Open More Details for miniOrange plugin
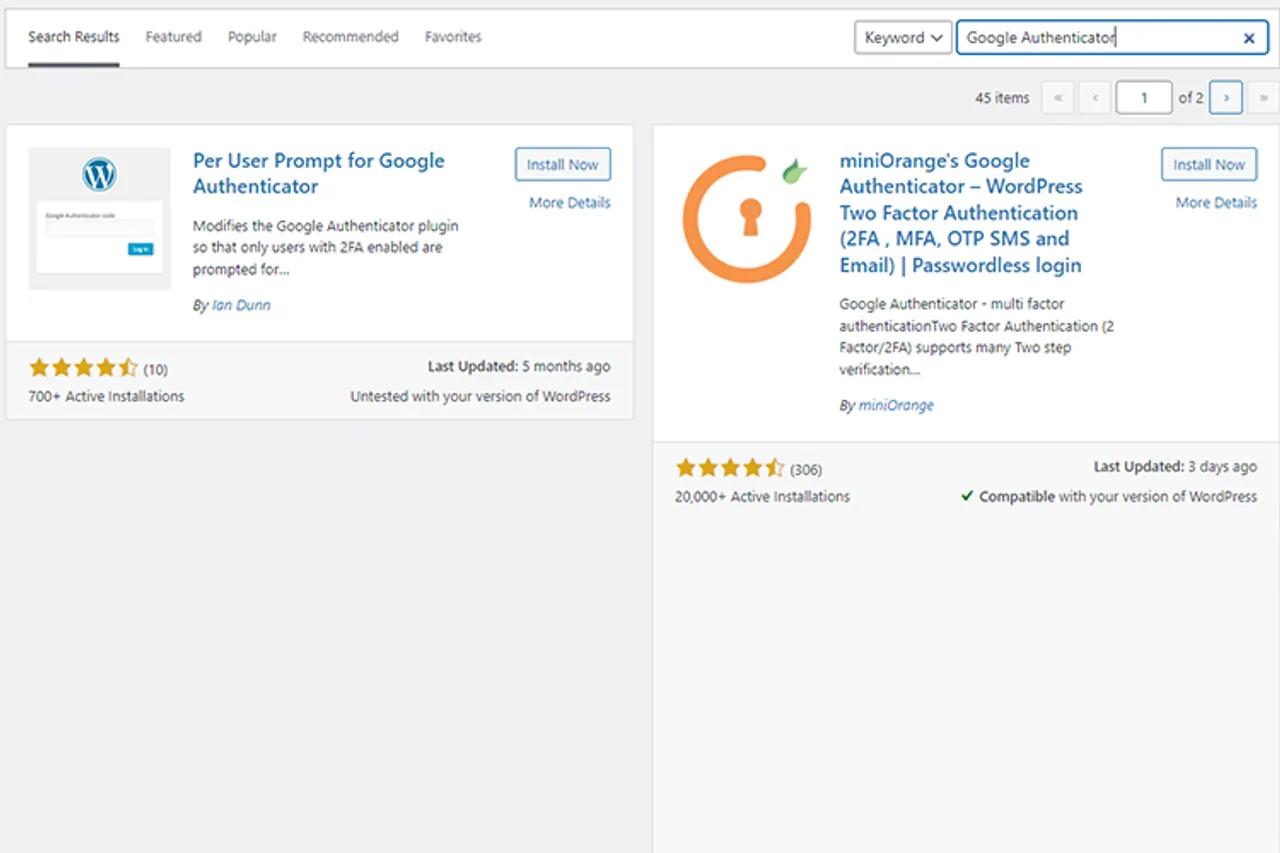 [1216, 202]
